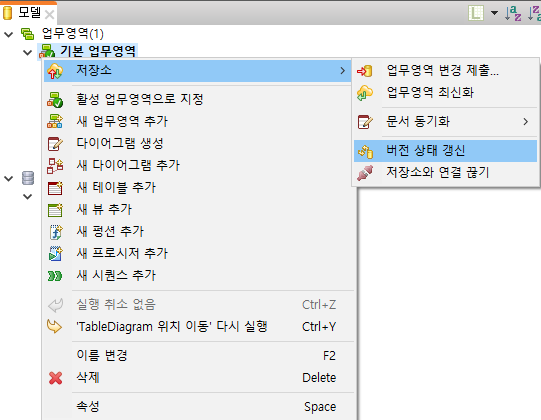541x420 pixels.
Task: Collapse the 업무영역(1) tree node
Action: [x=8, y=34]
